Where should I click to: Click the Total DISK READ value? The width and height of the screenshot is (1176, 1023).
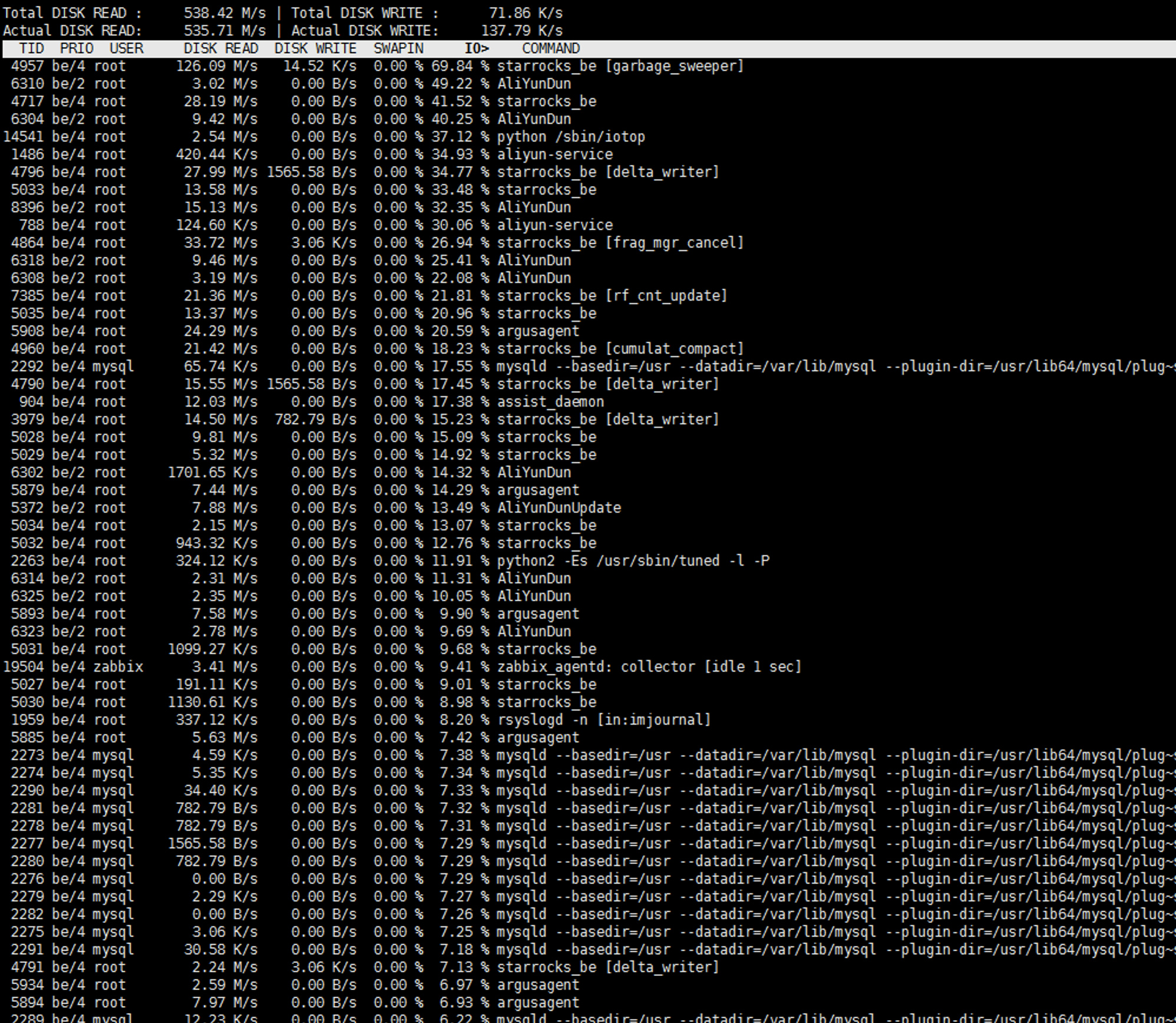[x=224, y=13]
